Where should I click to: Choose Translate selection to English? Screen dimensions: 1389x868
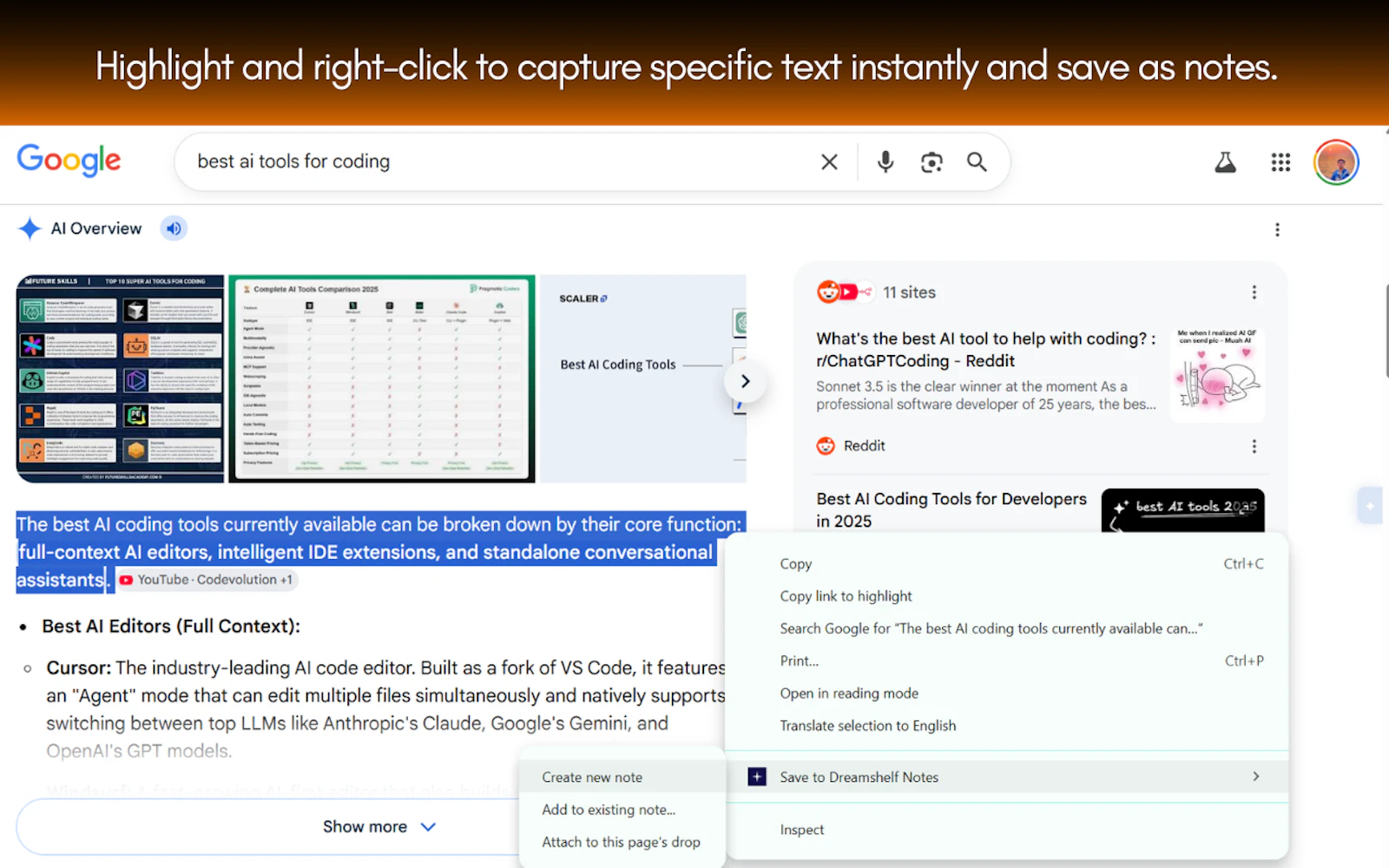coord(1006,726)
